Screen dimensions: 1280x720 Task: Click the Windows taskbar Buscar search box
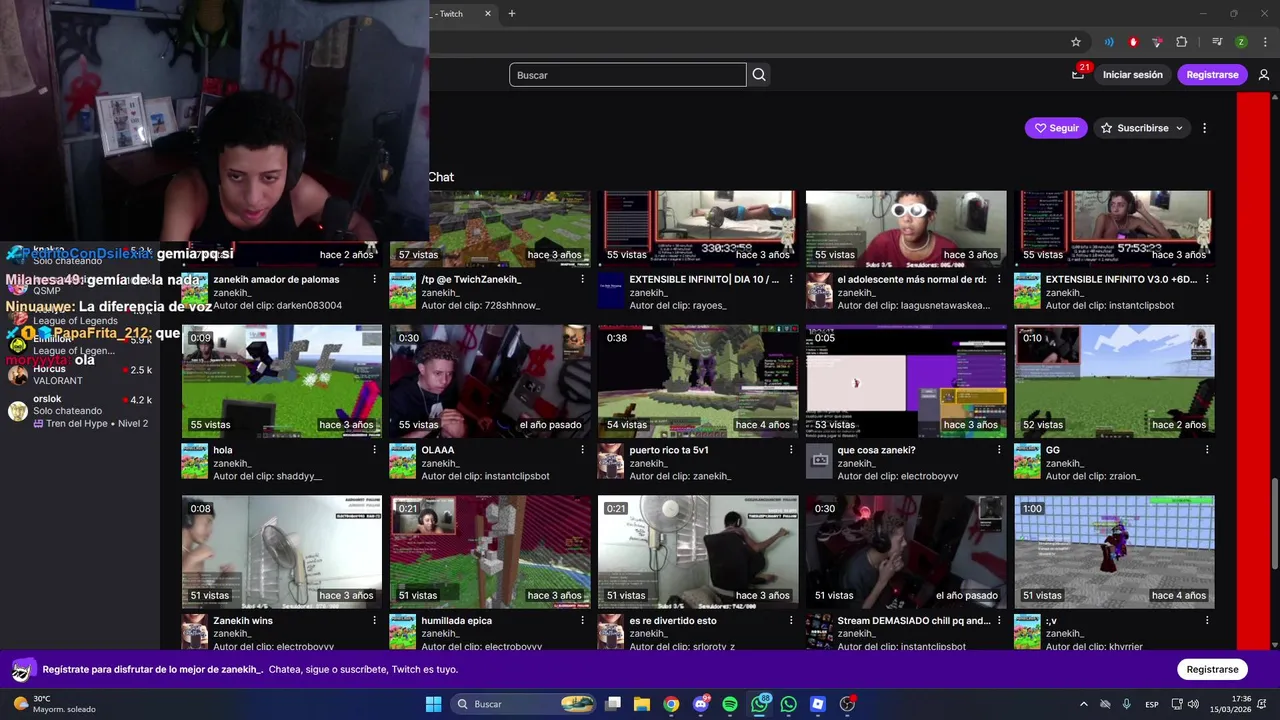[x=524, y=704]
